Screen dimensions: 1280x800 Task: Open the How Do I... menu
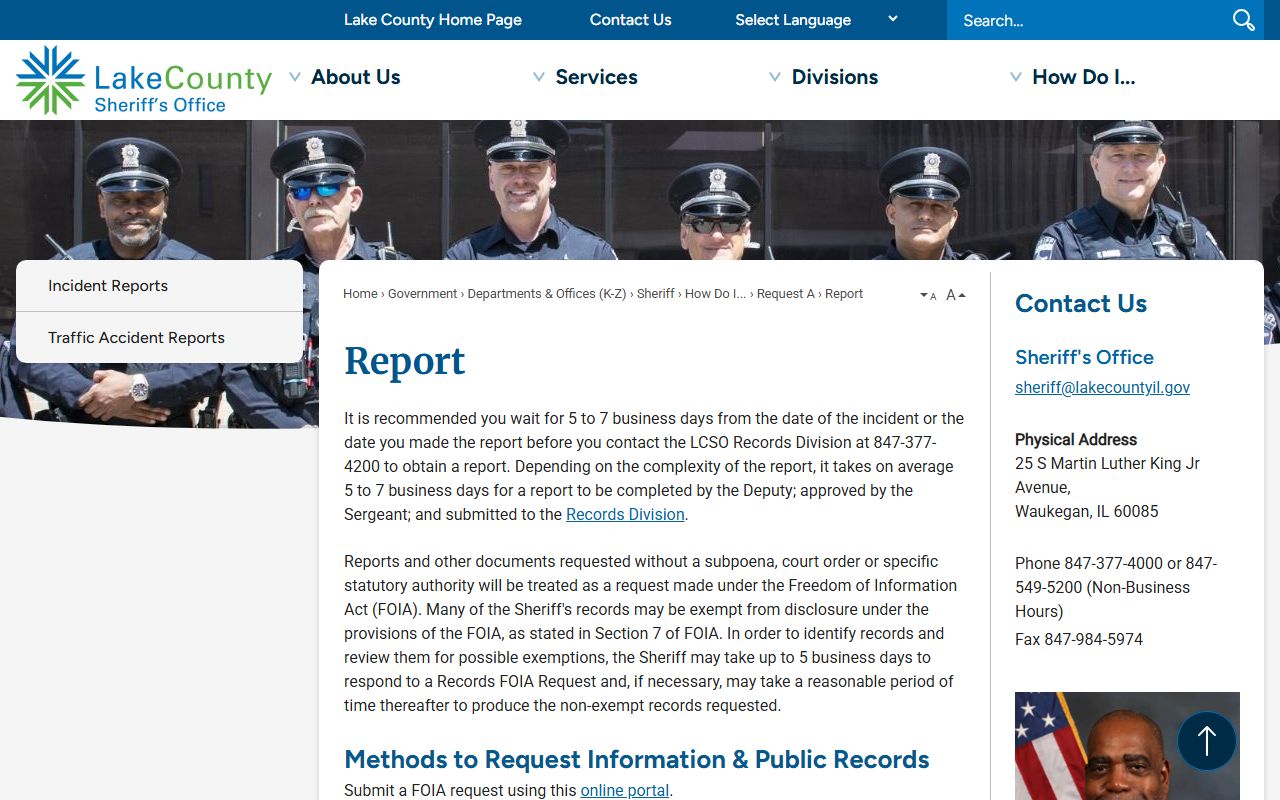[x=1084, y=77]
